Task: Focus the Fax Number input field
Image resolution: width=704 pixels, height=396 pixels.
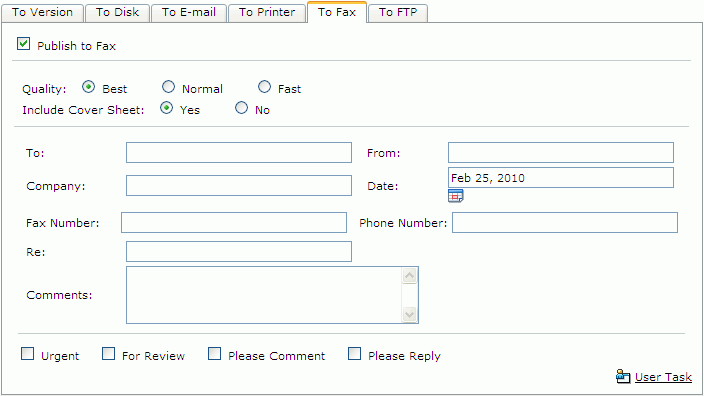Action: click(234, 223)
